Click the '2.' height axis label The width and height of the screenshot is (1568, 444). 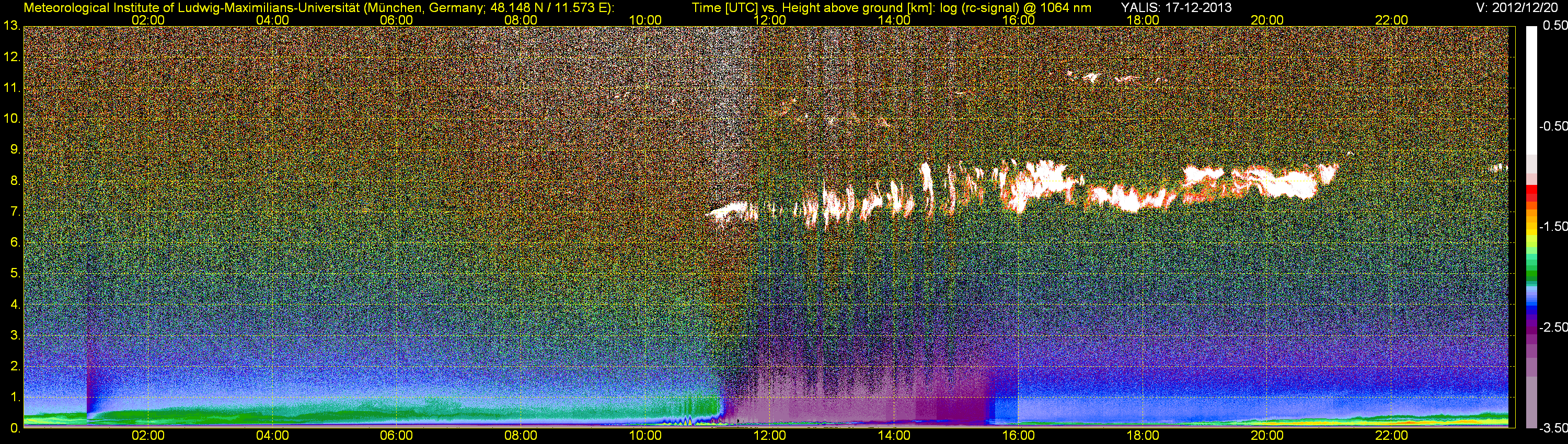15,366
